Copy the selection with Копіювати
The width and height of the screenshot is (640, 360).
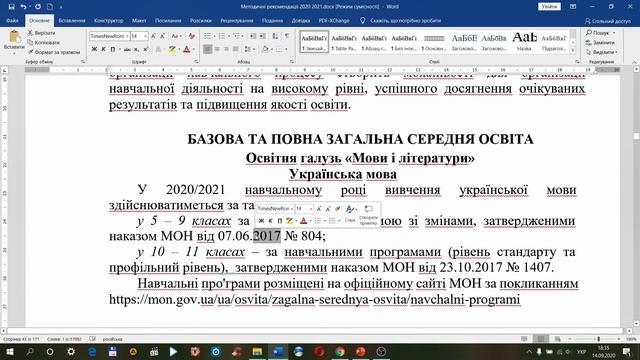tap(43, 42)
